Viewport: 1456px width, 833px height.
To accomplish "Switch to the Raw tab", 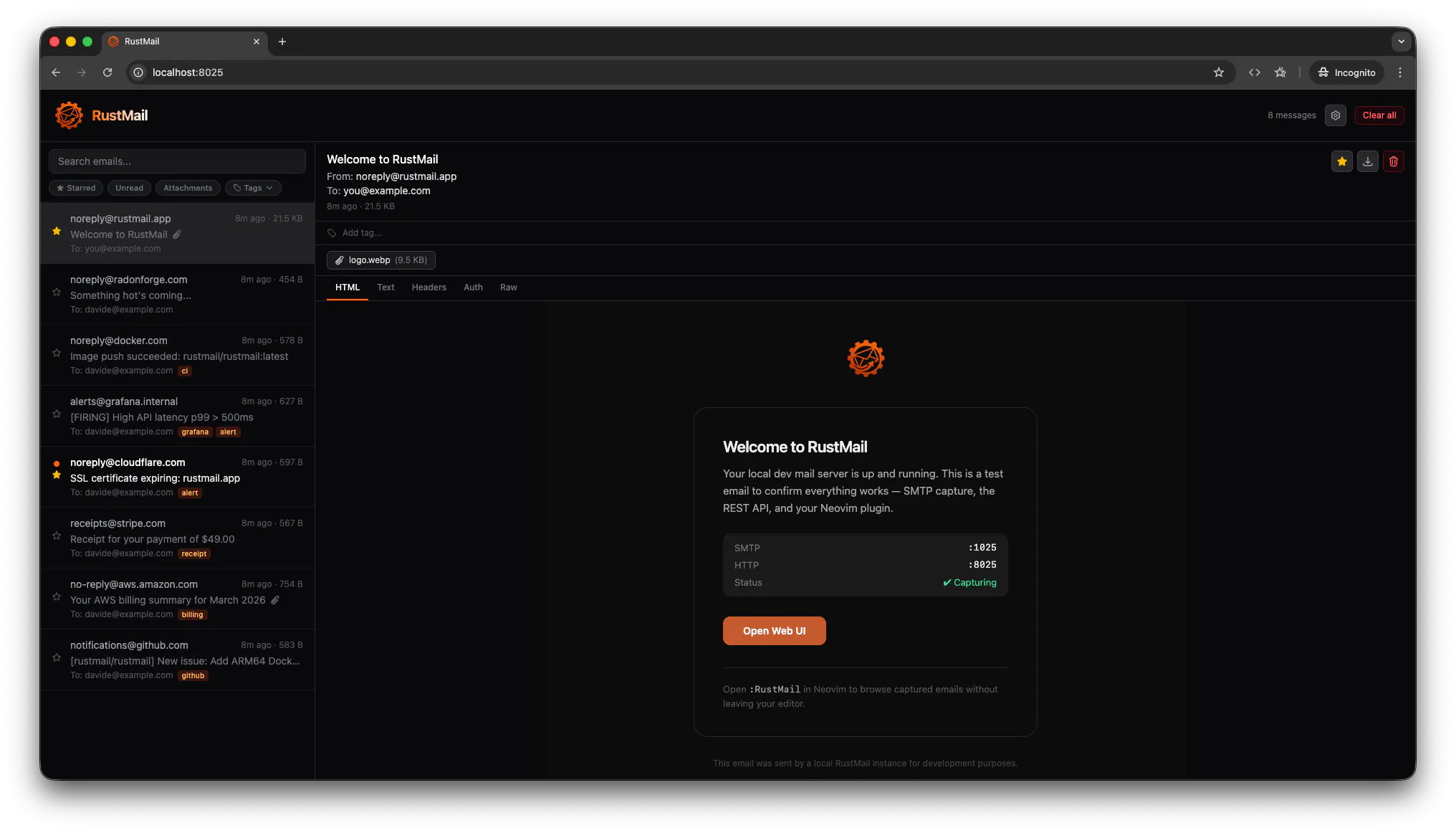I will click(509, 287).
